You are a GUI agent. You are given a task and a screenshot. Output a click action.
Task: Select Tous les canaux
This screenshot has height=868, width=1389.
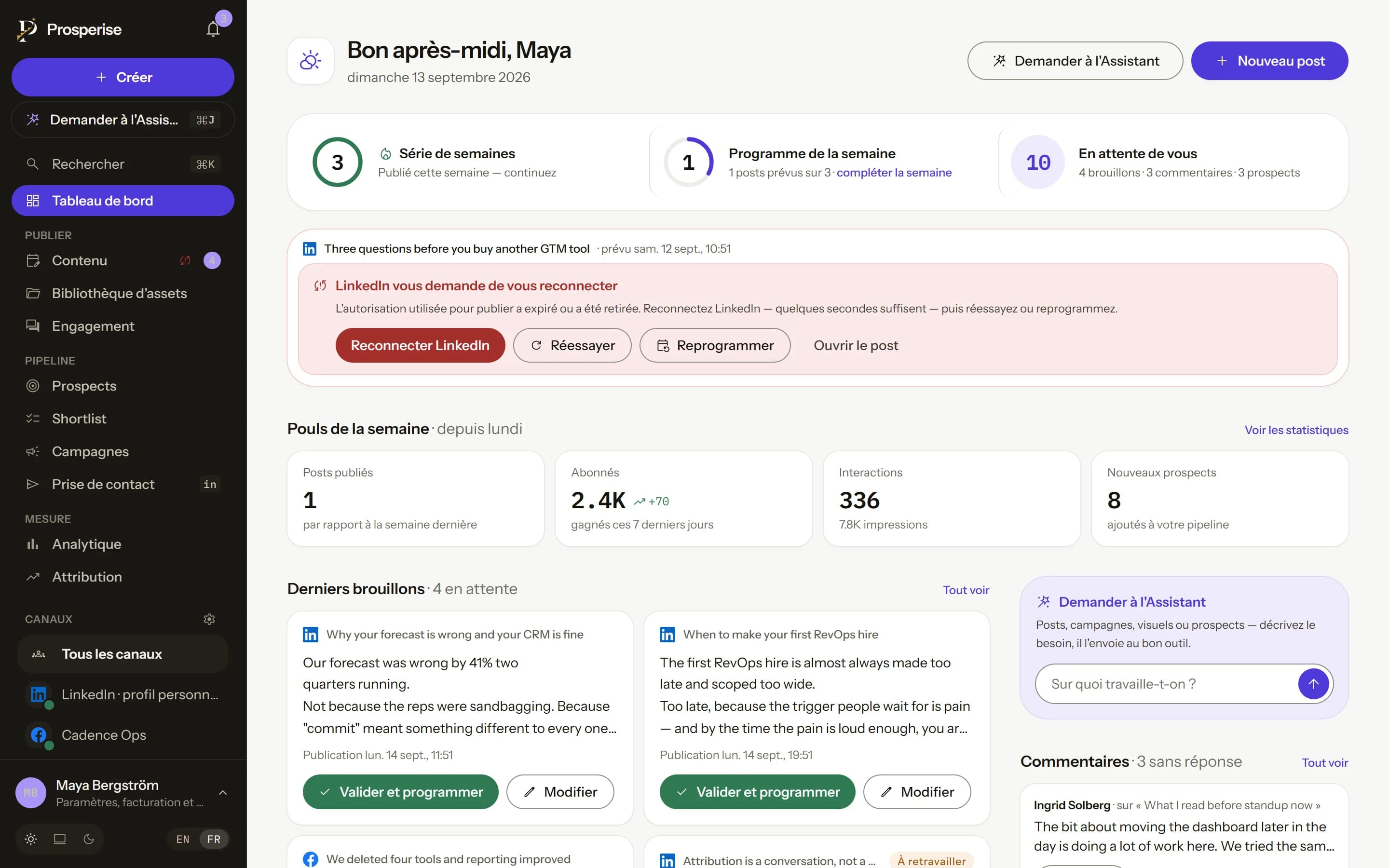point(123,654)
